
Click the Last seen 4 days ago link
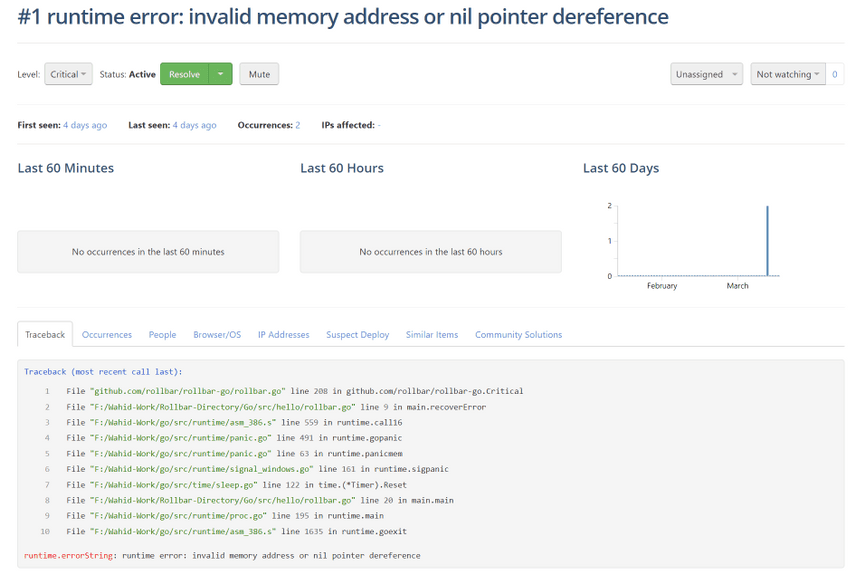click(x=194, y=125)
